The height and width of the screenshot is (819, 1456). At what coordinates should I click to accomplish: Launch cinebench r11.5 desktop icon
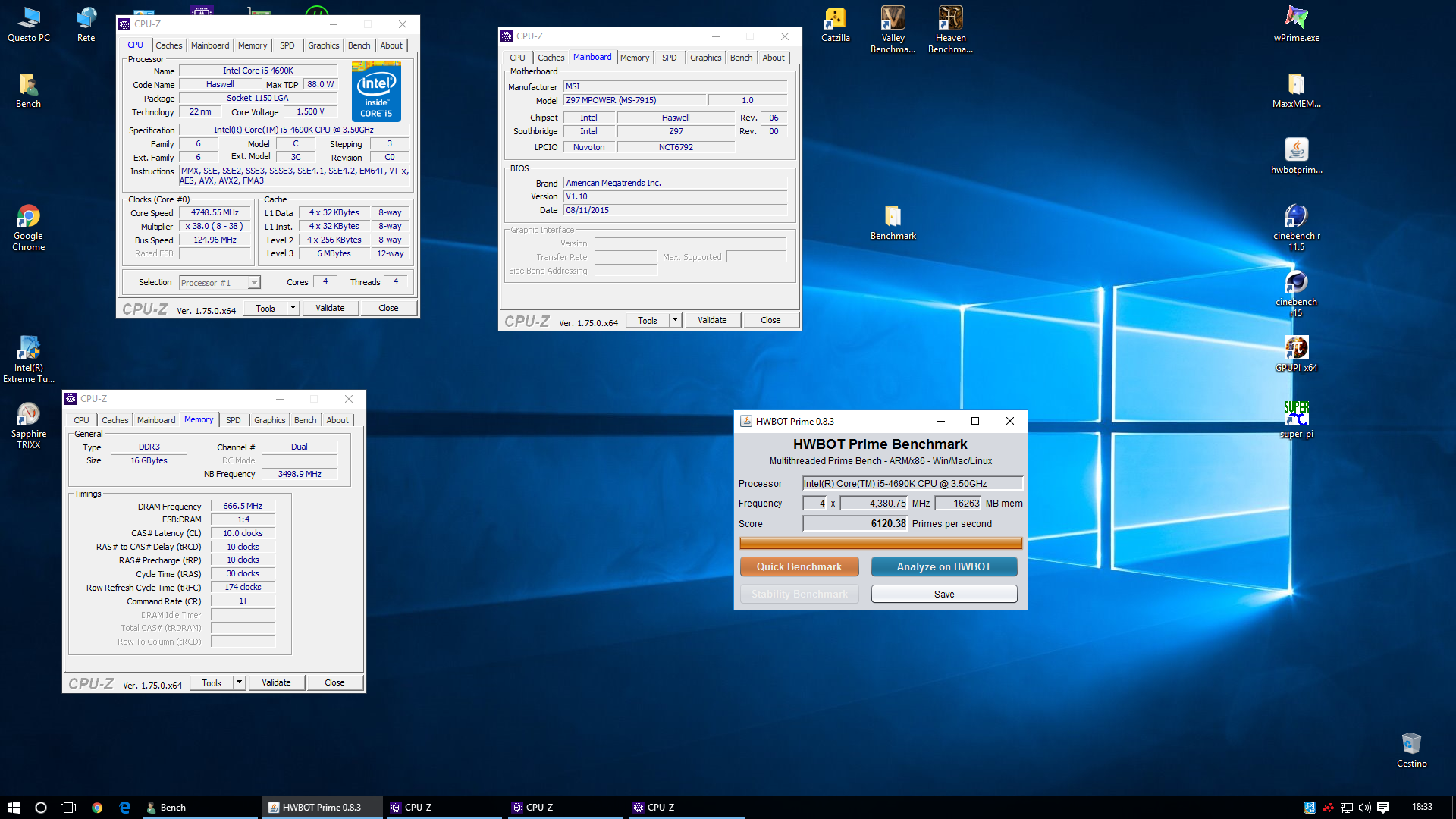coord(1297,227)
